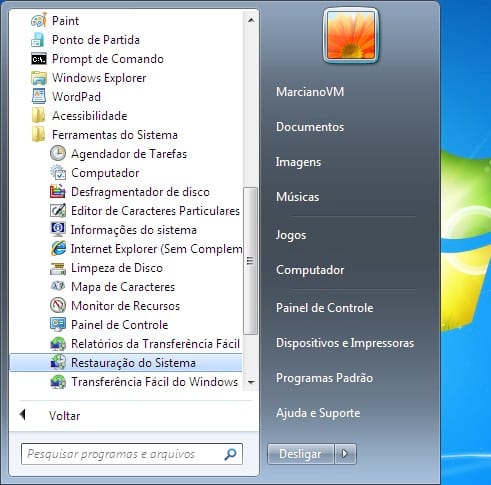Select the Mapa de Caracteres text
The width and height of the screenshot is (491, 485).
pos(123,287)
